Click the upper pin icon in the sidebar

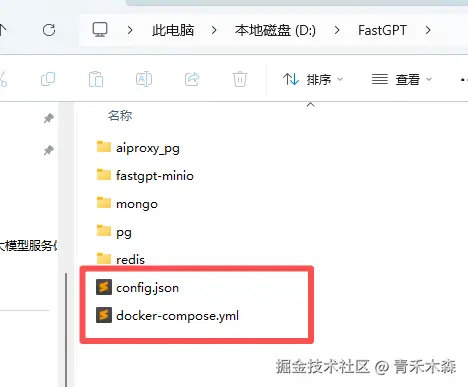click(x=49, y=118)
